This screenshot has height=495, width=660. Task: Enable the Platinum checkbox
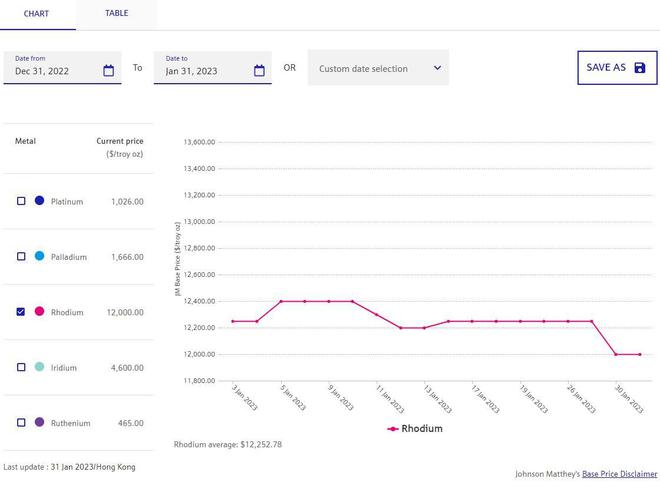[x=21, y=201]
